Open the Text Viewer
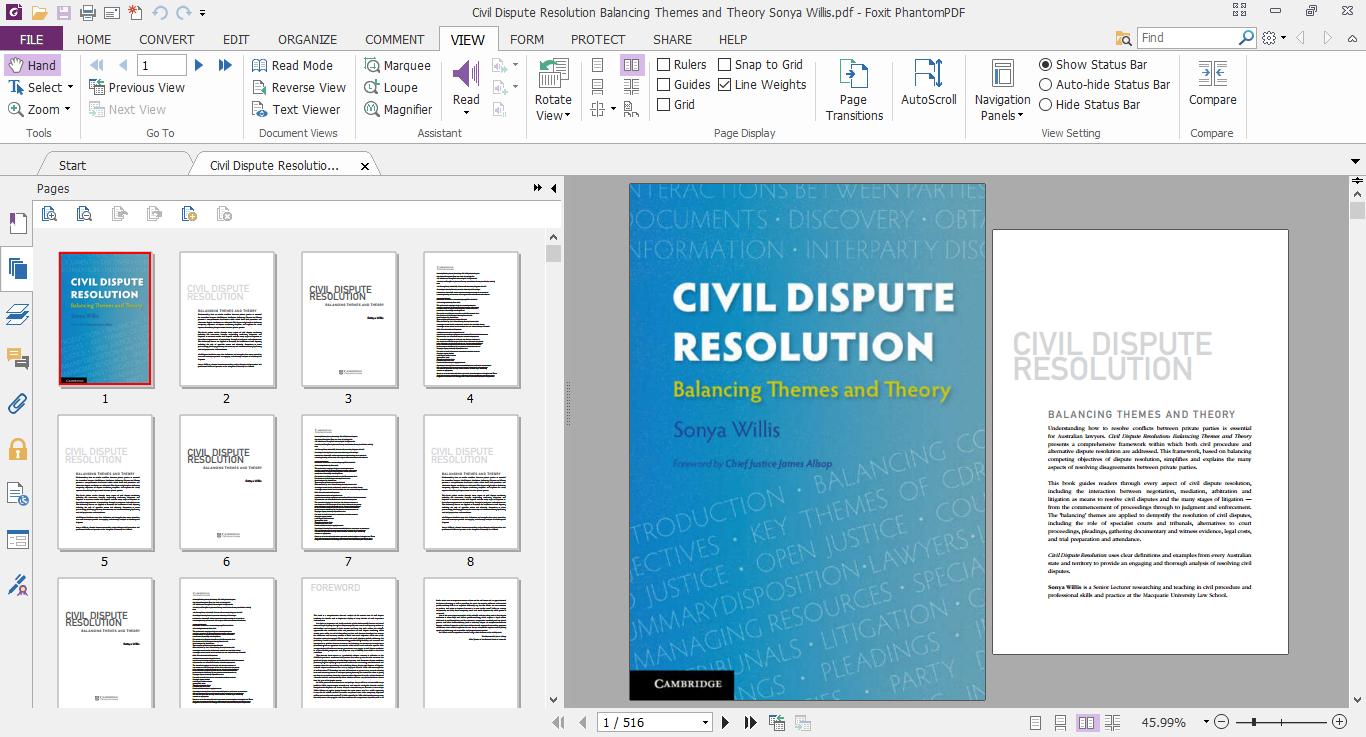This screenshot has height=737, width=1366. (x=296, y=109)
